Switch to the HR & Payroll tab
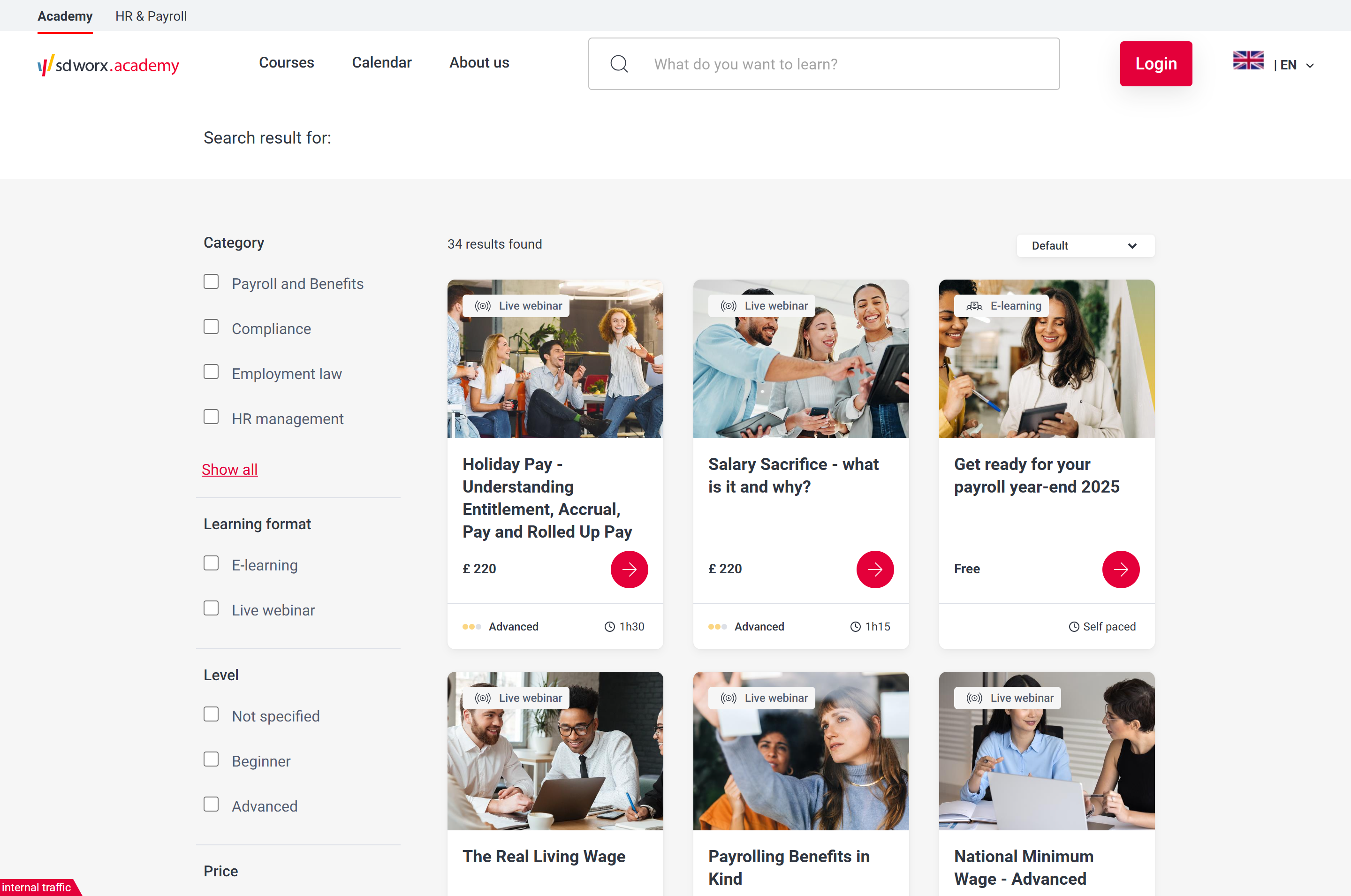The width and height of the screenshot is (1351, 896). coord(151,16)
